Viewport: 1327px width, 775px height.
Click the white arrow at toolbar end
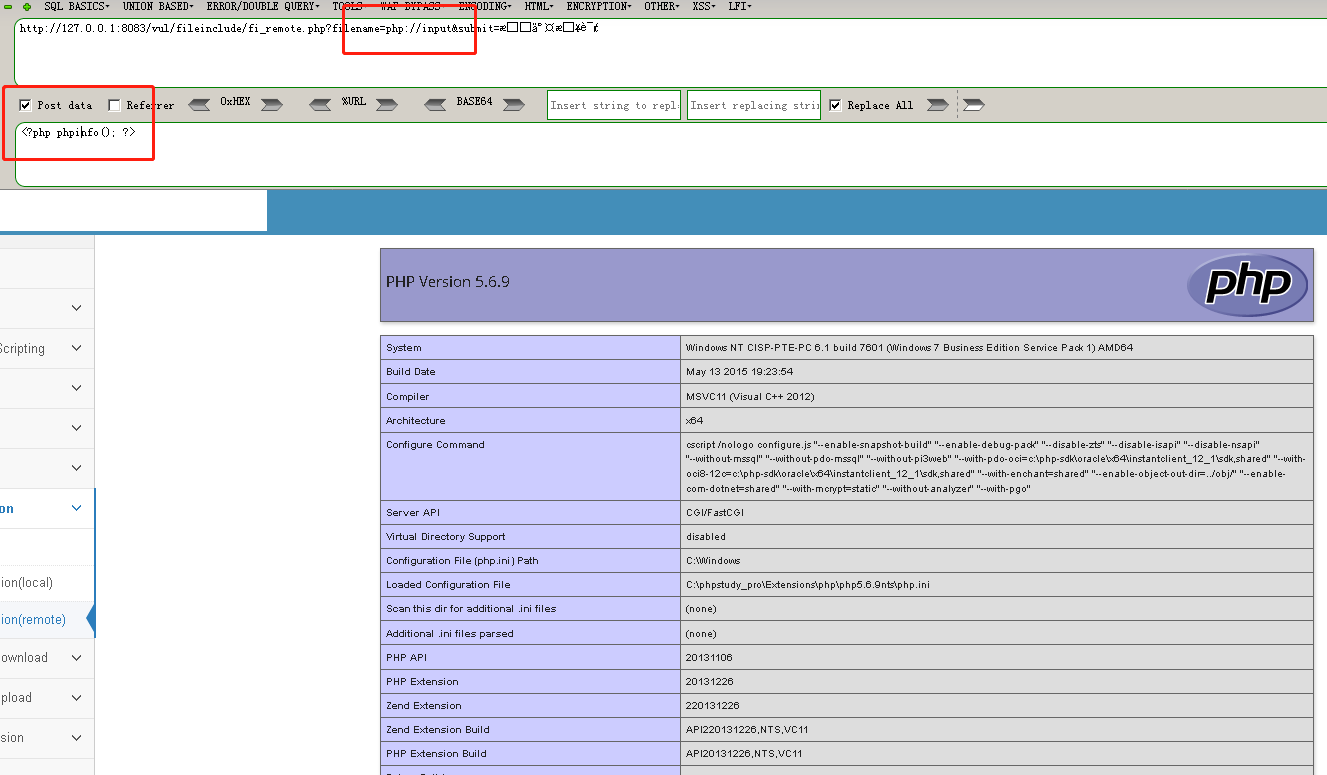click(x=973, y=104)
